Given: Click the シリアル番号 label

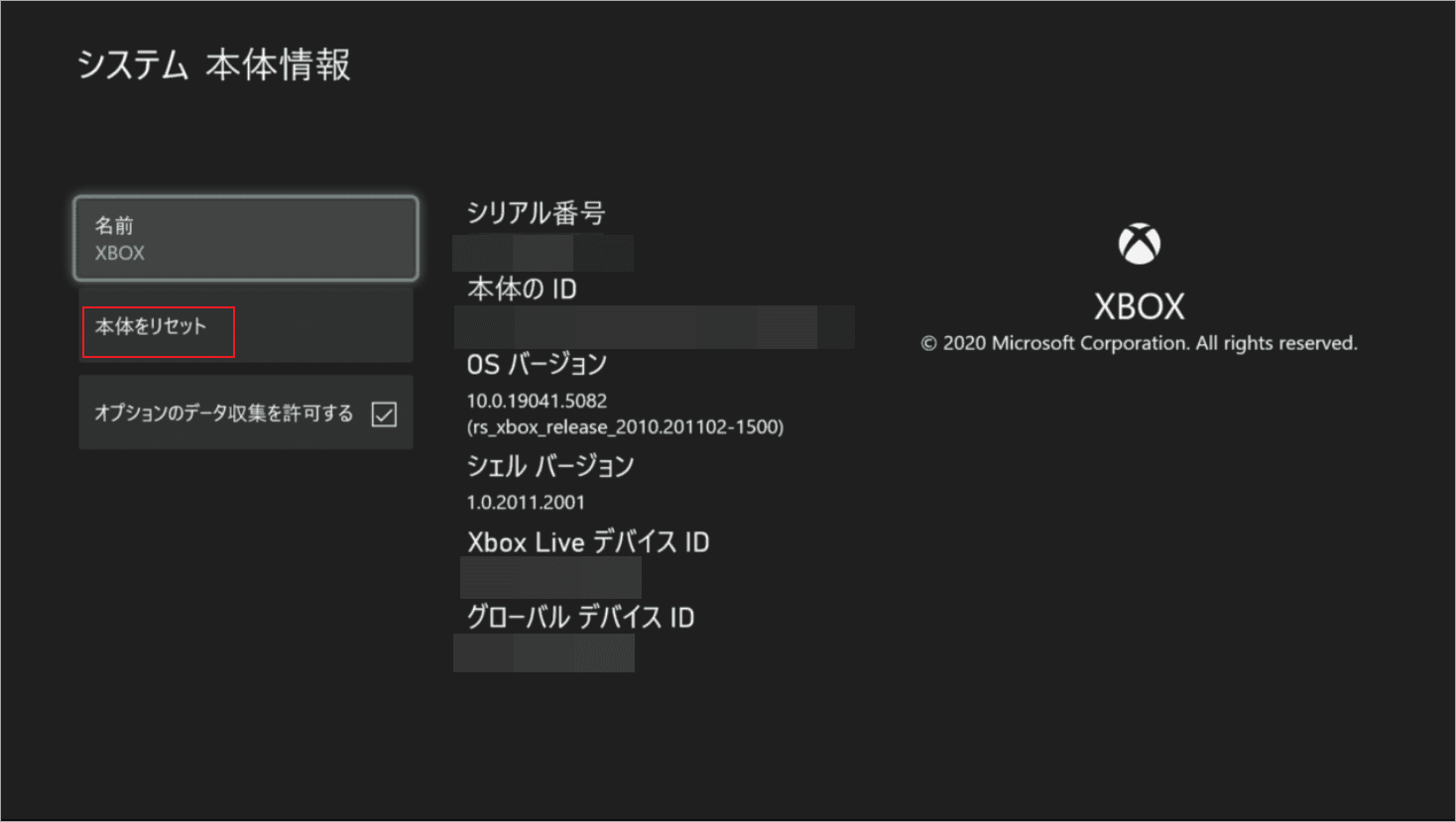Looking at the screenshot, I should 536,213.
